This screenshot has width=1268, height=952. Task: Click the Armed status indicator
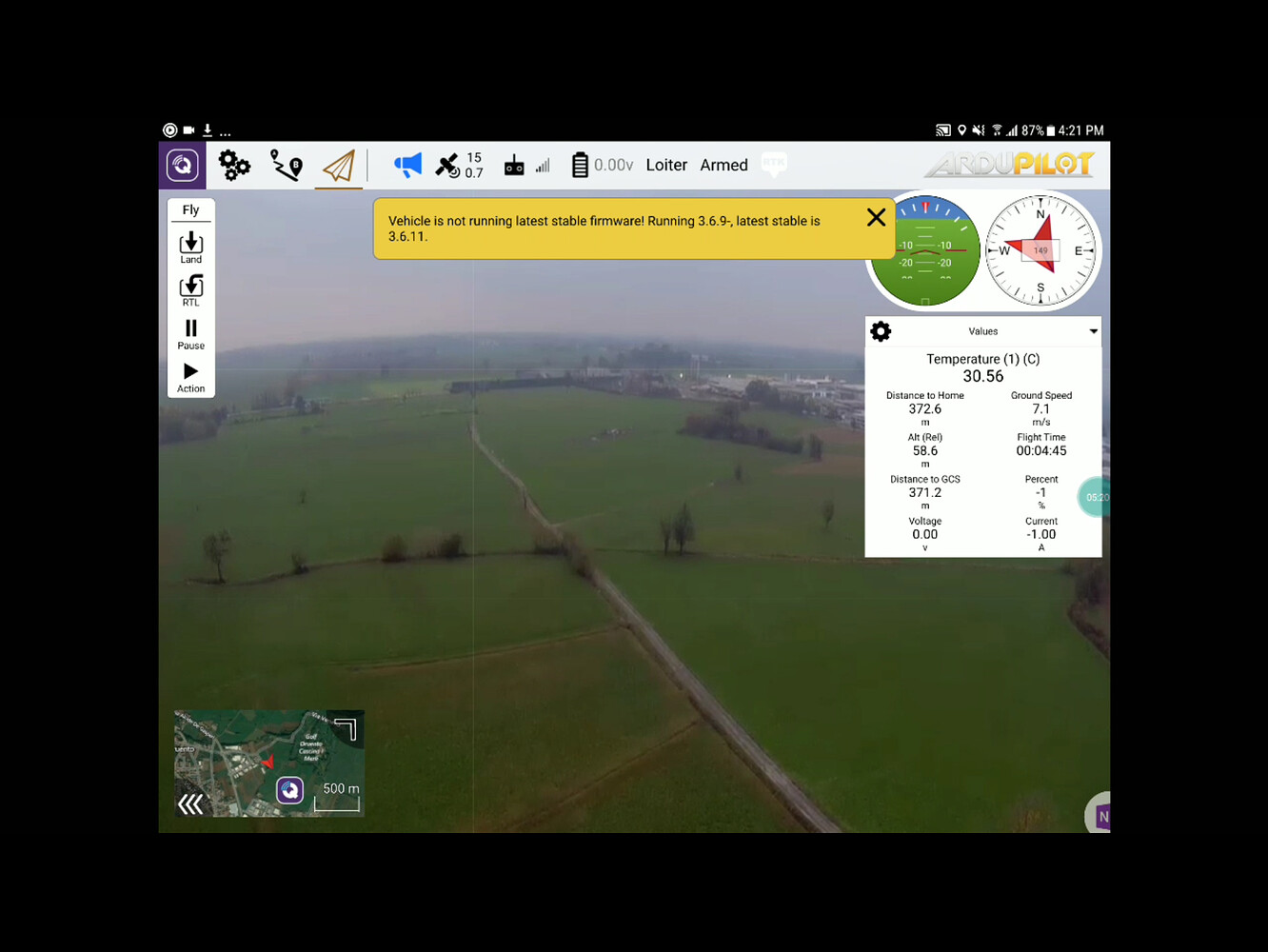723,165
